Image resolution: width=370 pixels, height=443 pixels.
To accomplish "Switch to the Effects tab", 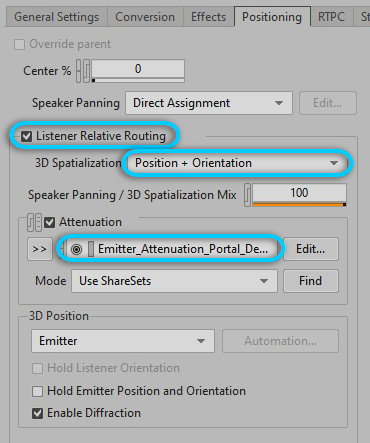I will pos(208,17).
